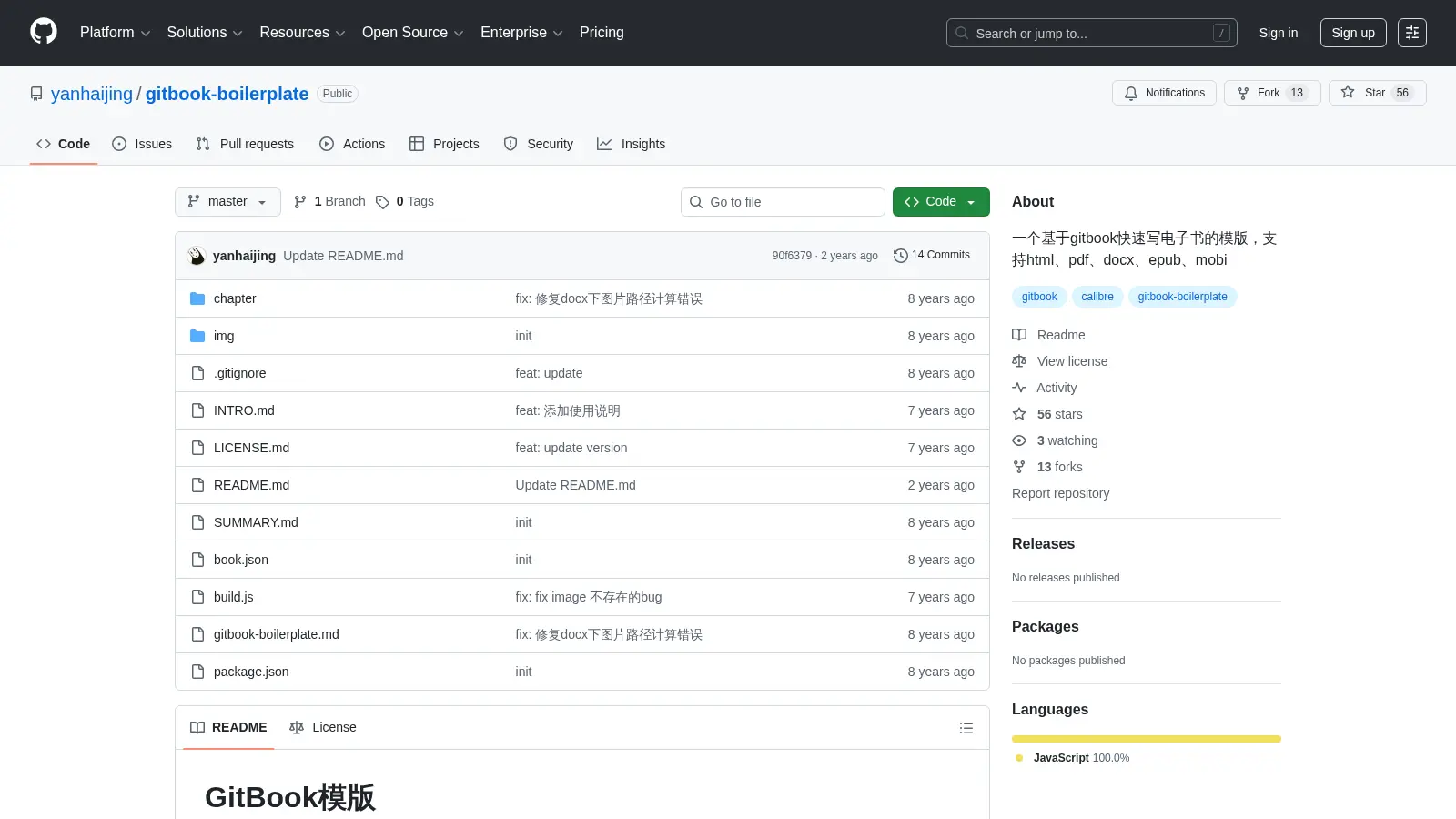The image size is (1456, 819).
Task: Open the gitbook-boilerplate.md file
Action: tap(277, 634)
